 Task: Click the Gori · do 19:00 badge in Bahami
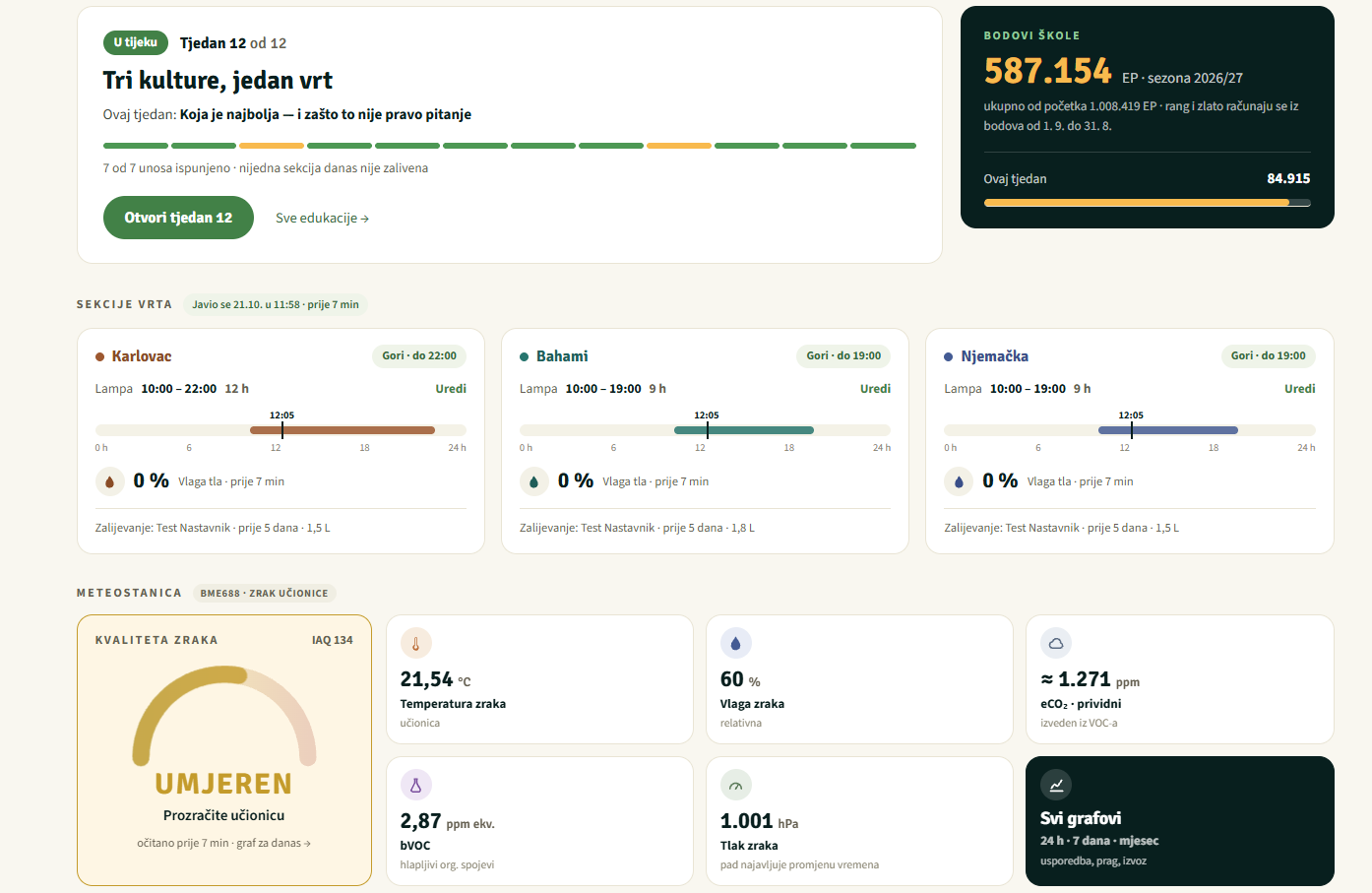tap(843, 355)
